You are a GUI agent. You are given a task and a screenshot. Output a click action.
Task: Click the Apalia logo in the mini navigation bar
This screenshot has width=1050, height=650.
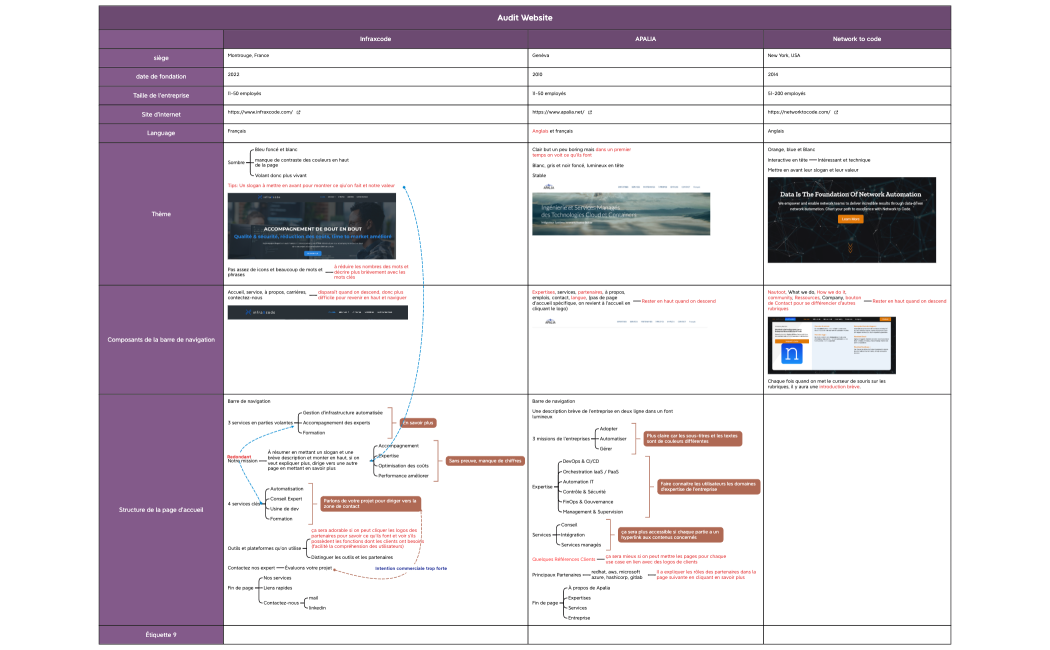550,321
